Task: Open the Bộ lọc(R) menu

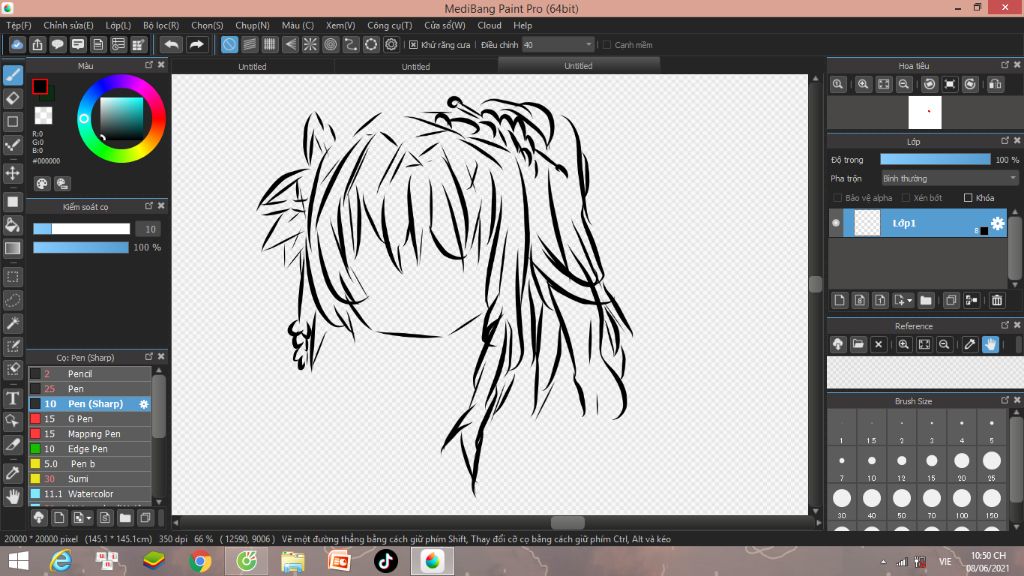Action: pos(161,25)
